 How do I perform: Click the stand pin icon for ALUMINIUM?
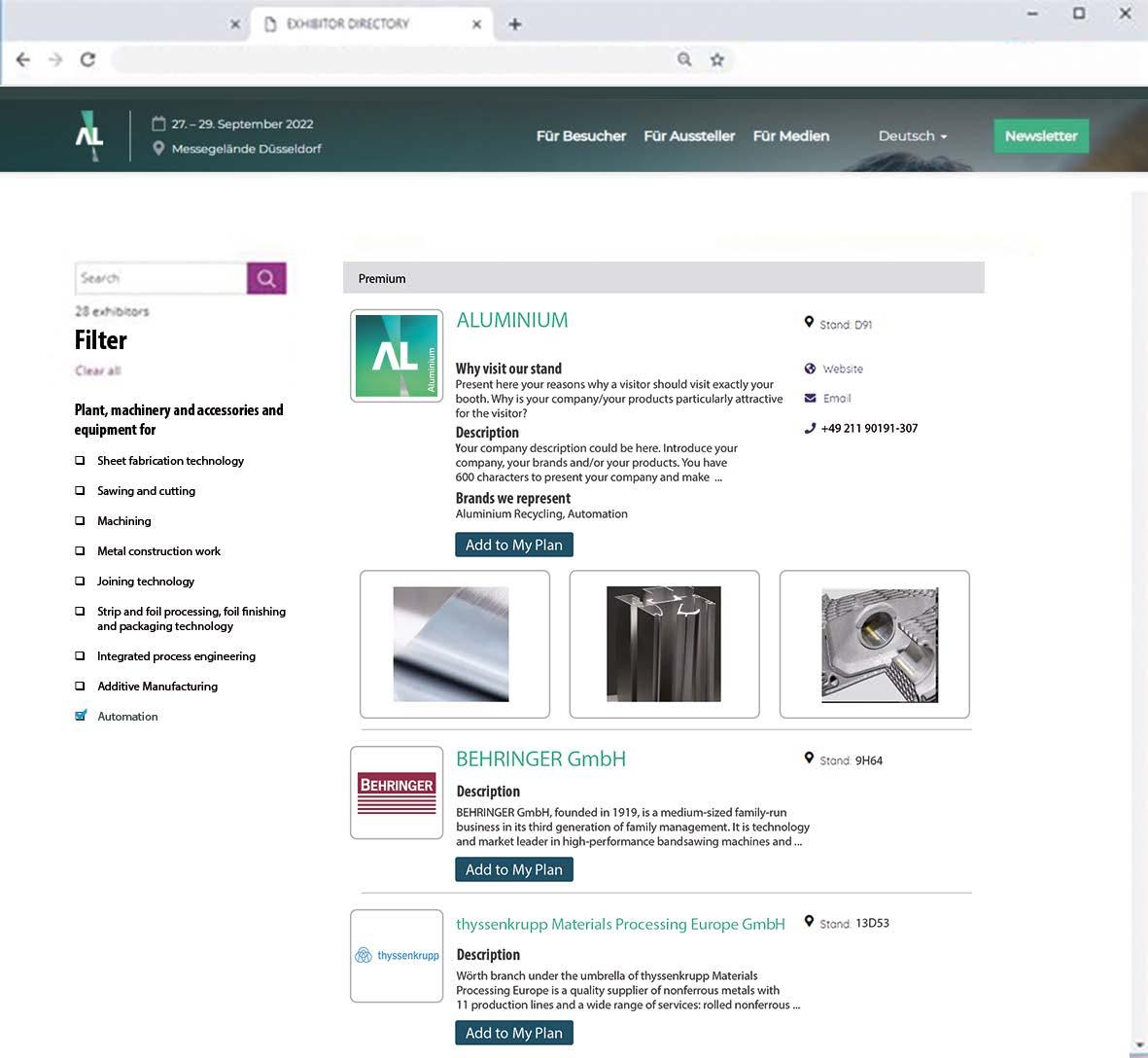[809, 322]
